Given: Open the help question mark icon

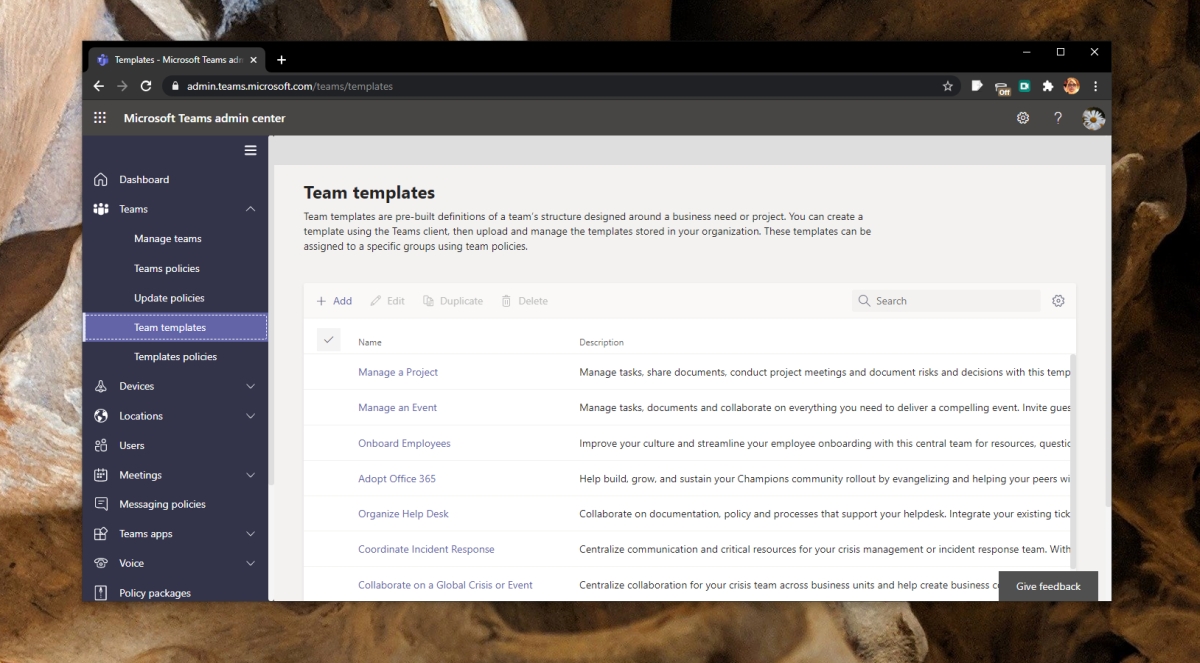Looking at the screenshot, I should click(1058, 118).
